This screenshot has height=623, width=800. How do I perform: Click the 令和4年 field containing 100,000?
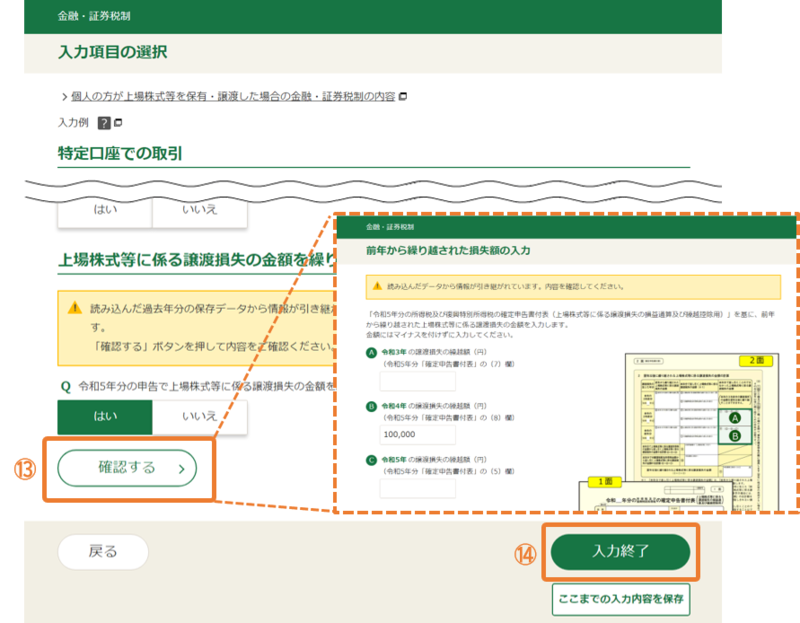pos(417,435)
